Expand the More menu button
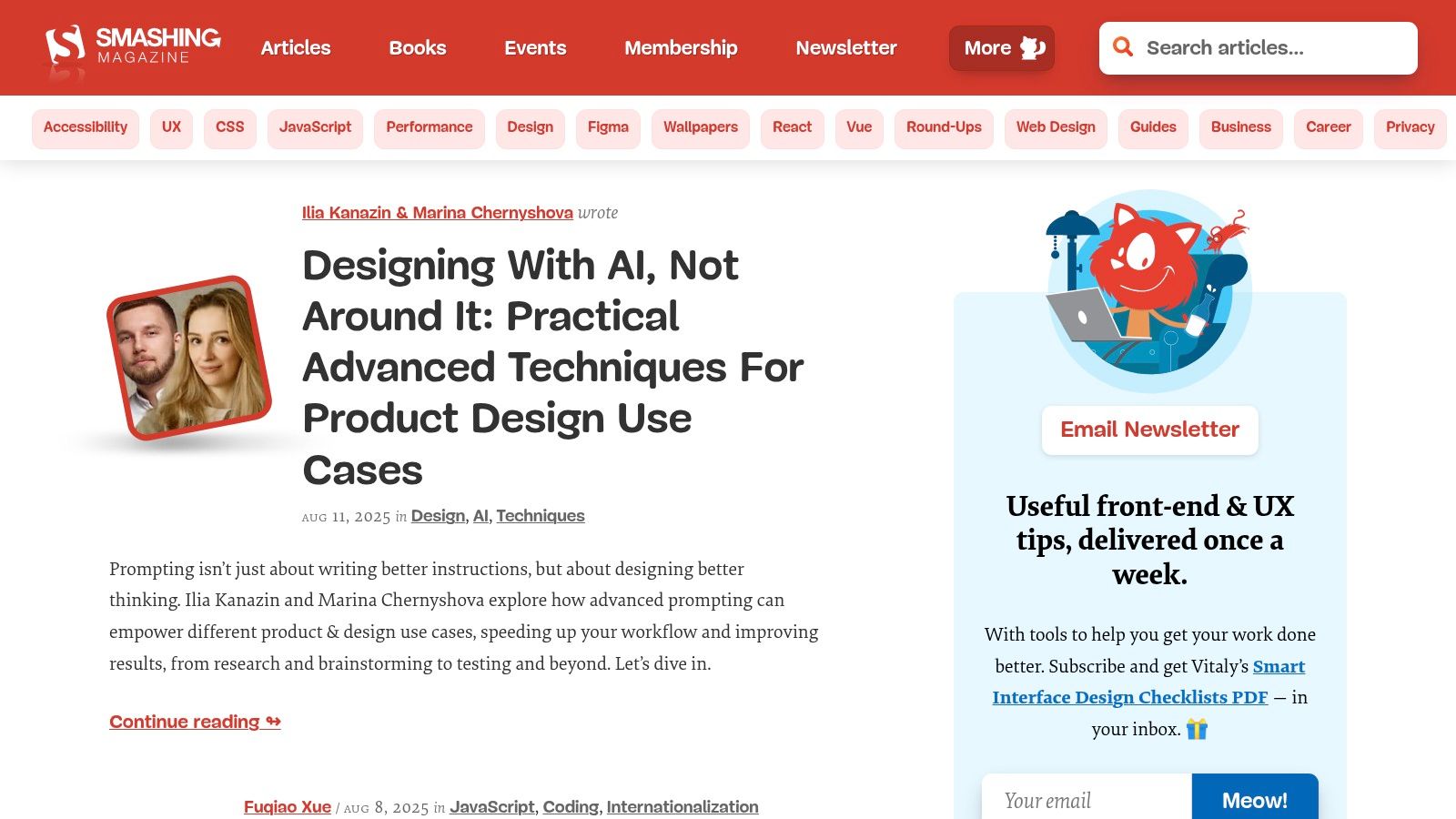The image size is (1456, 819). tap(1002, 48)
